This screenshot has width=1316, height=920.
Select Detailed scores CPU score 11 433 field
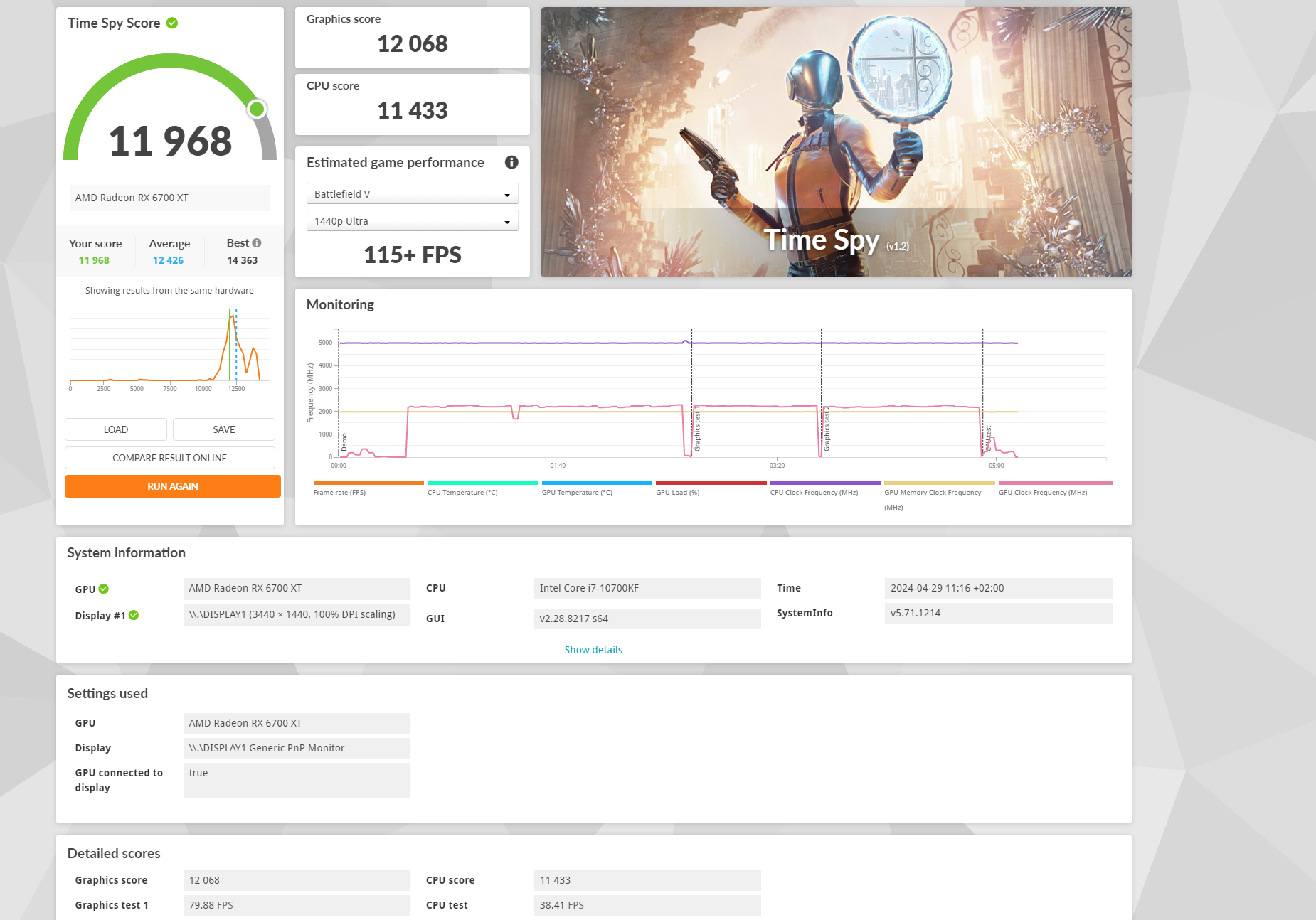click(x=647, y=880)
